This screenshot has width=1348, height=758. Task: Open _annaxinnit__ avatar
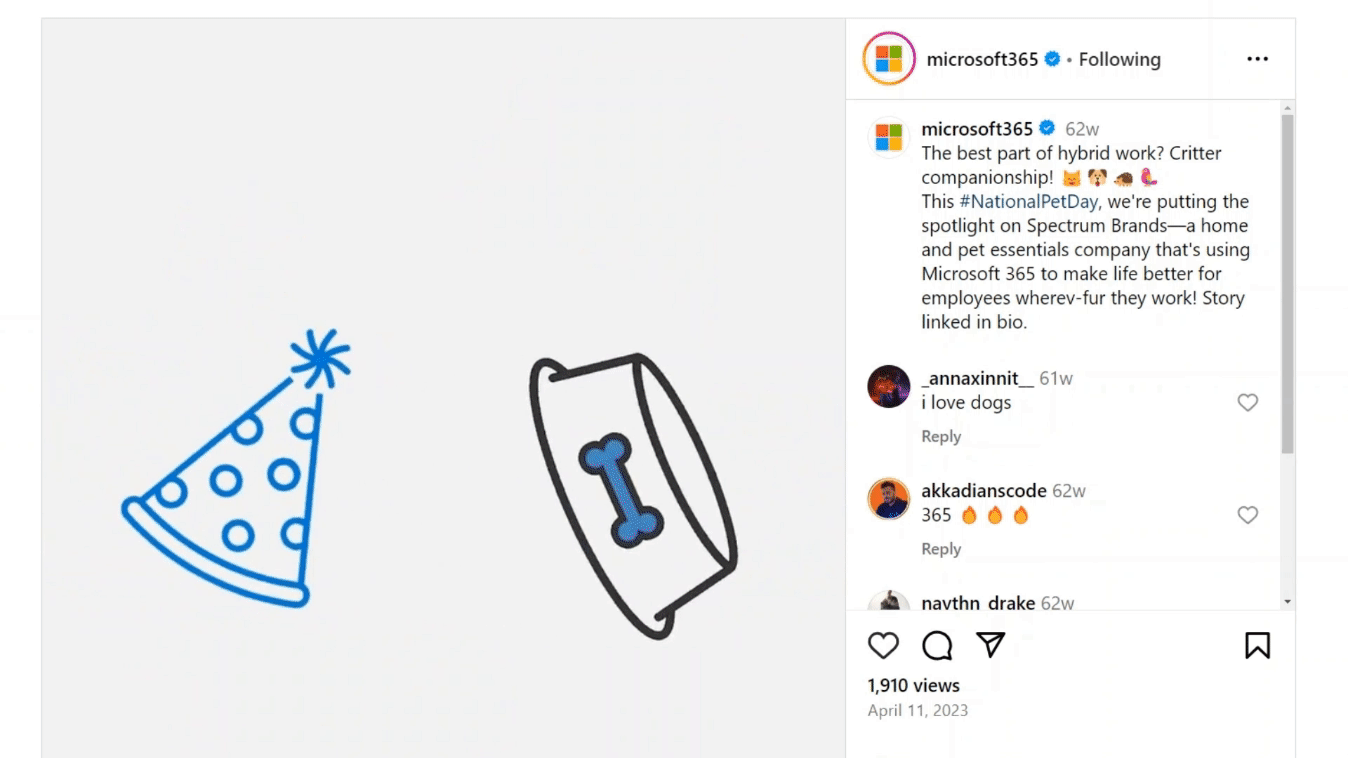[x=888, y=386]
